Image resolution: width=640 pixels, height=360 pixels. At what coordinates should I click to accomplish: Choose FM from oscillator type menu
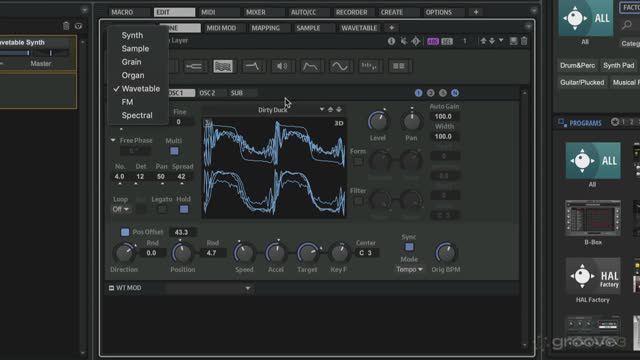pyautogui.click(x=127, y=102)
